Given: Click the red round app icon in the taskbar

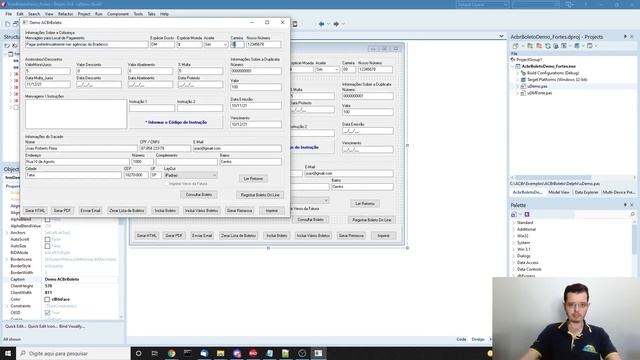Looking at the screenshot, I should (x=253, y=353).
